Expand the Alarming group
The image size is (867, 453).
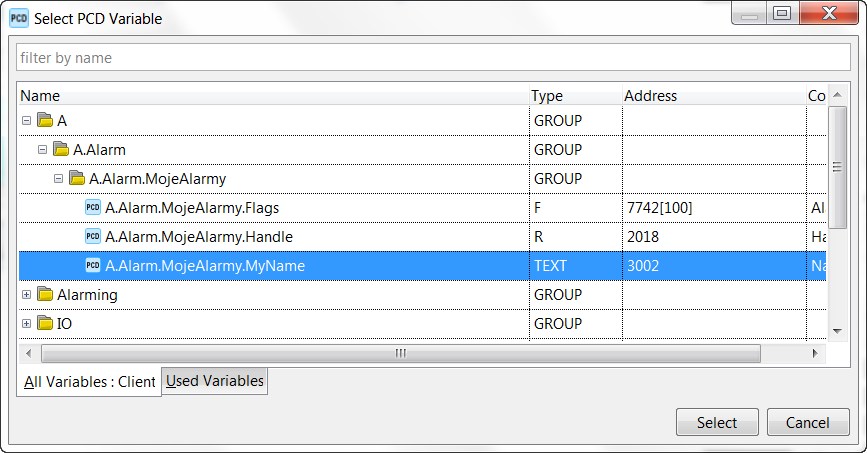point(26,295)
